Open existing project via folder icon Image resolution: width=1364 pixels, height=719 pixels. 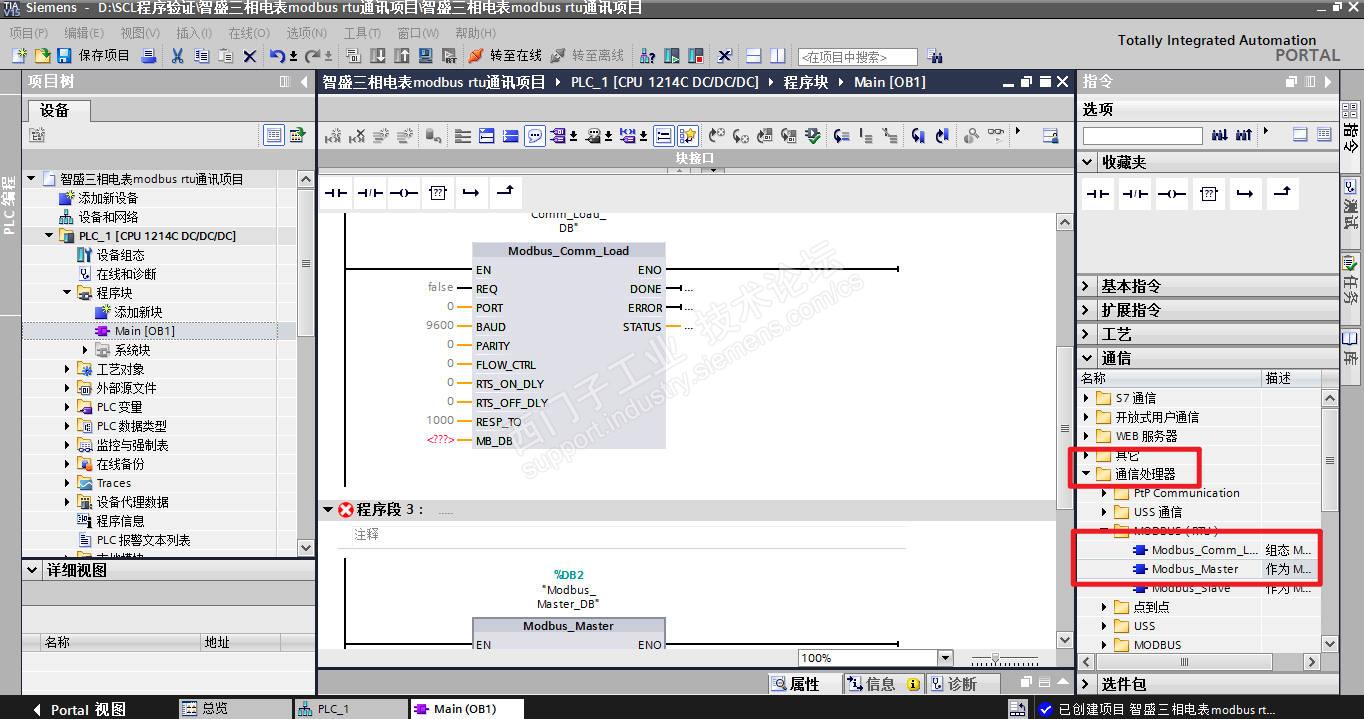point(41,55)
